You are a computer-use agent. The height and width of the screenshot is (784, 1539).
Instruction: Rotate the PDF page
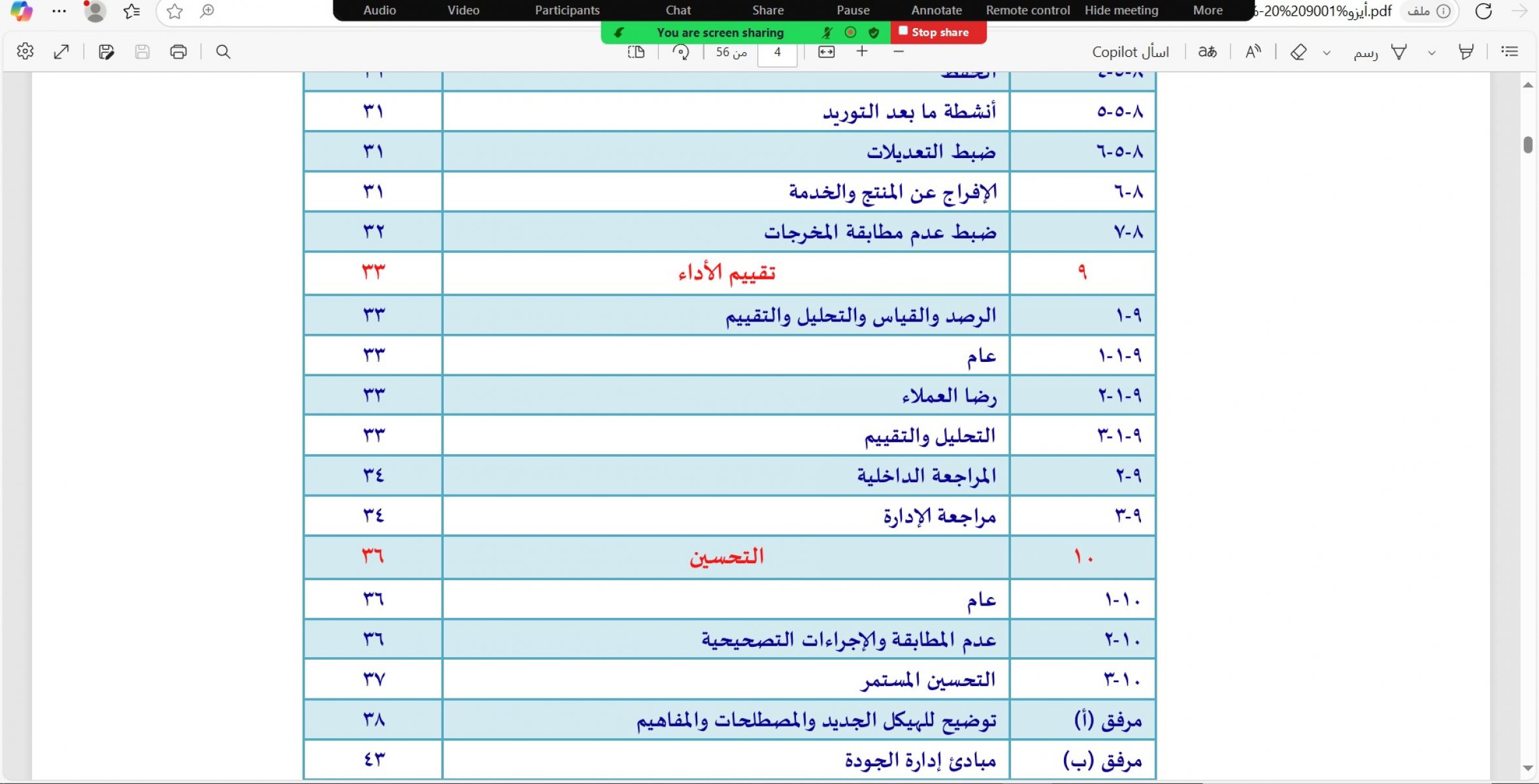pos(681,52)
